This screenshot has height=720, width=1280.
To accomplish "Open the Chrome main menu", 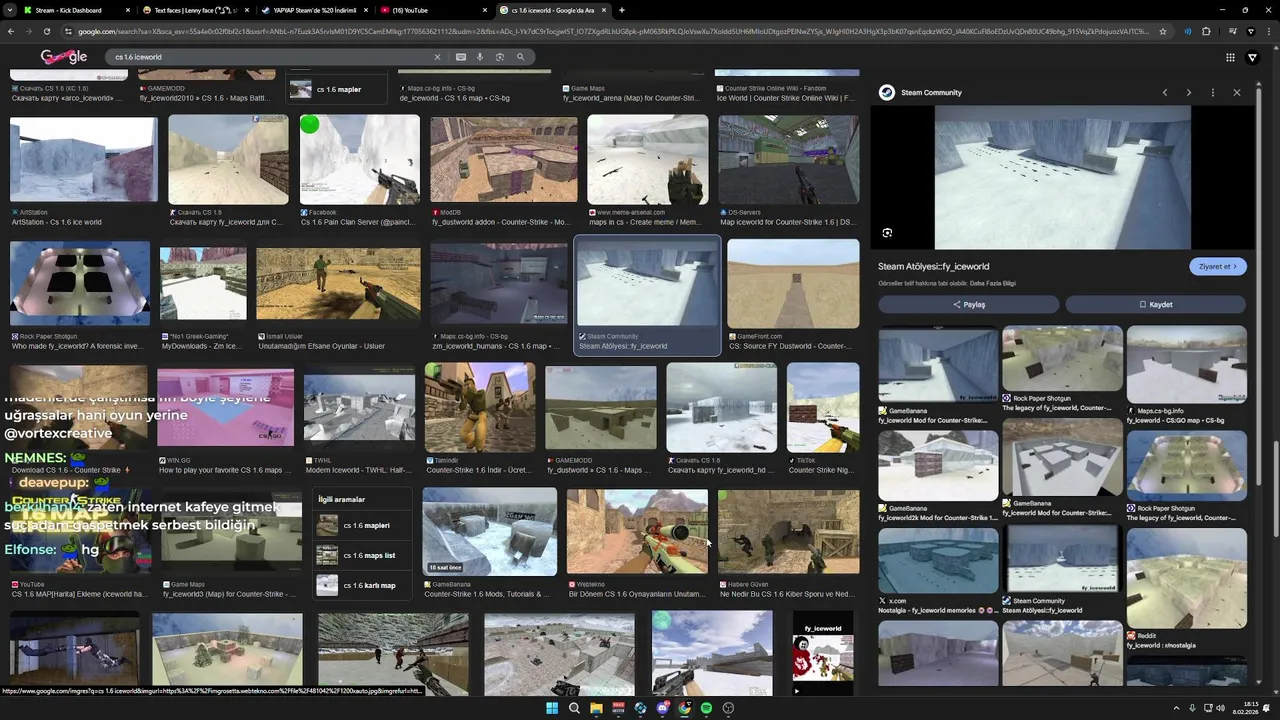I will tap(1270, 31).
